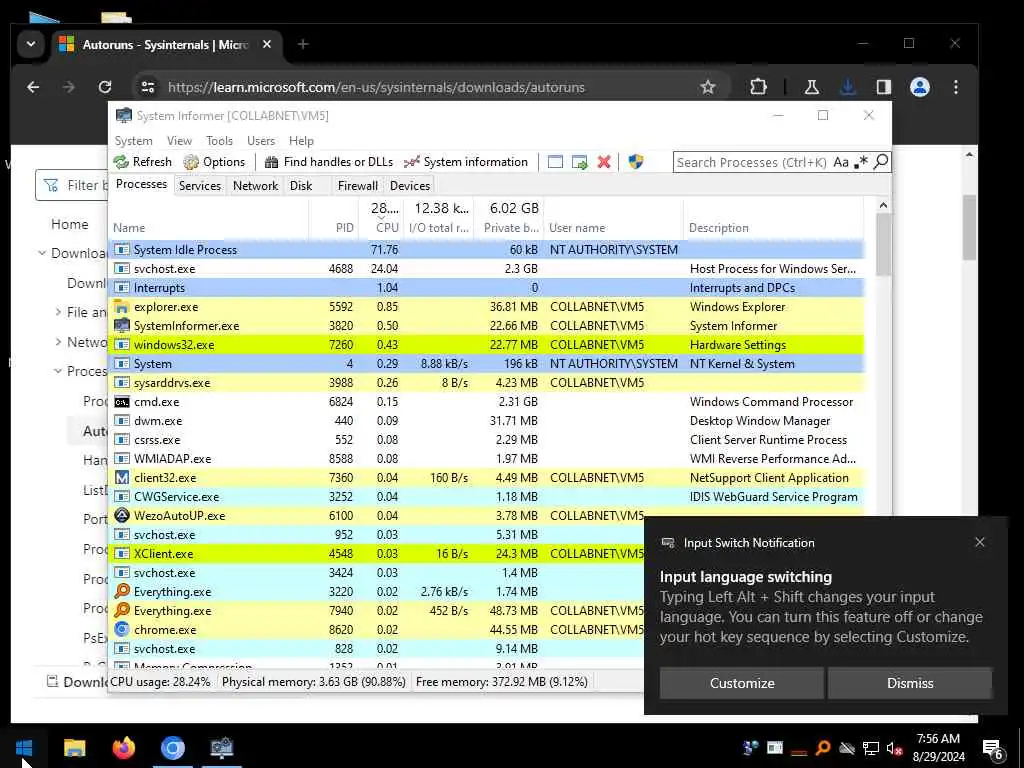The image size is (1024, 768).
Task: Sort by User name column header
Action: 577,228
